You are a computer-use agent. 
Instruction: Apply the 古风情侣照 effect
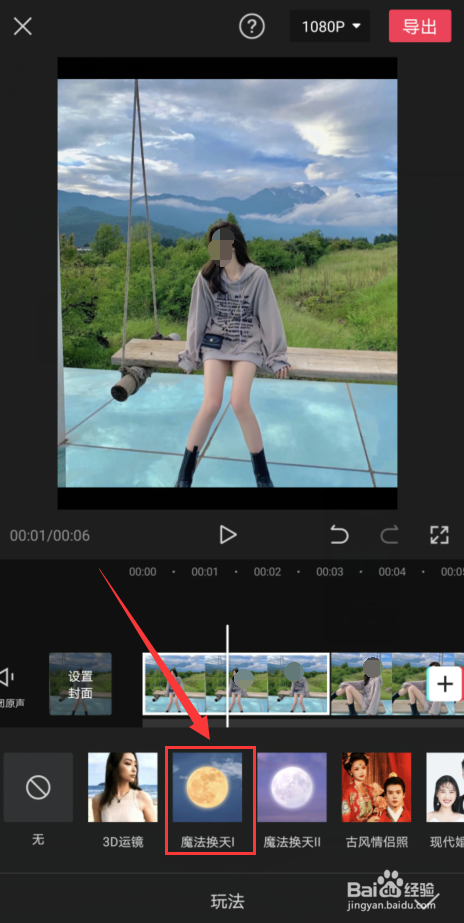coord(377,800)
